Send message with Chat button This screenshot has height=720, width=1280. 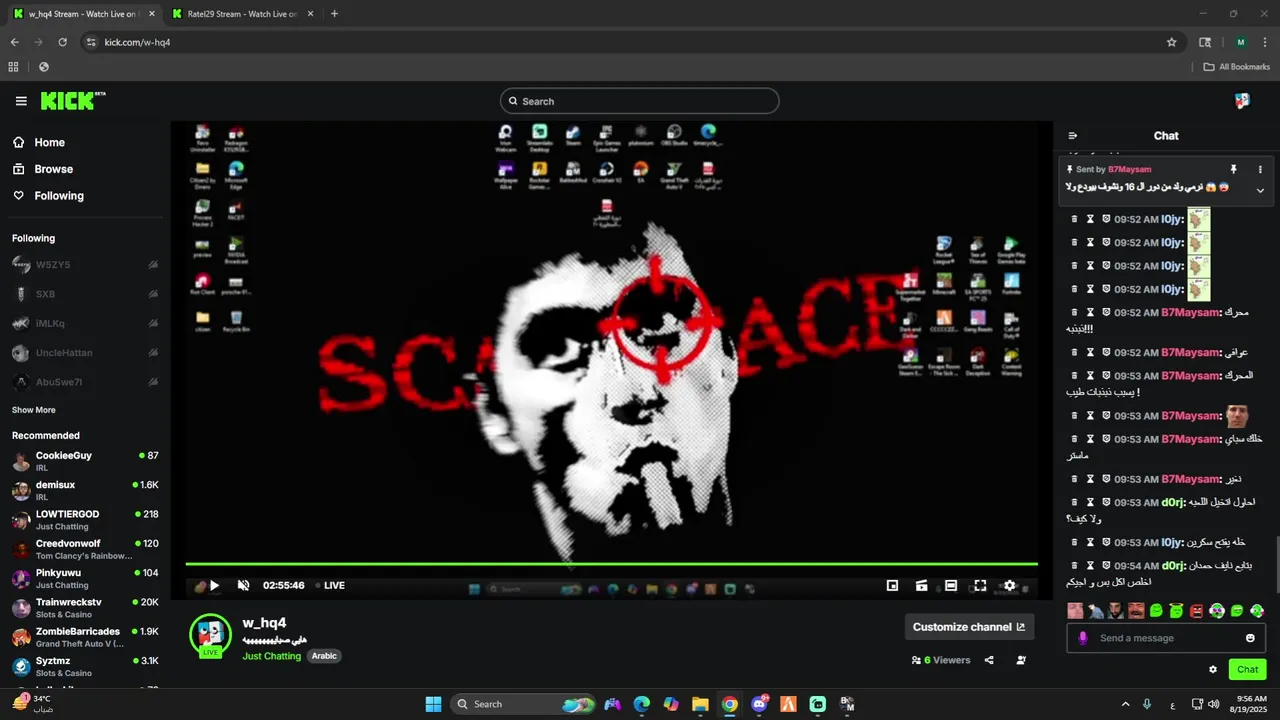(1247, 670)
